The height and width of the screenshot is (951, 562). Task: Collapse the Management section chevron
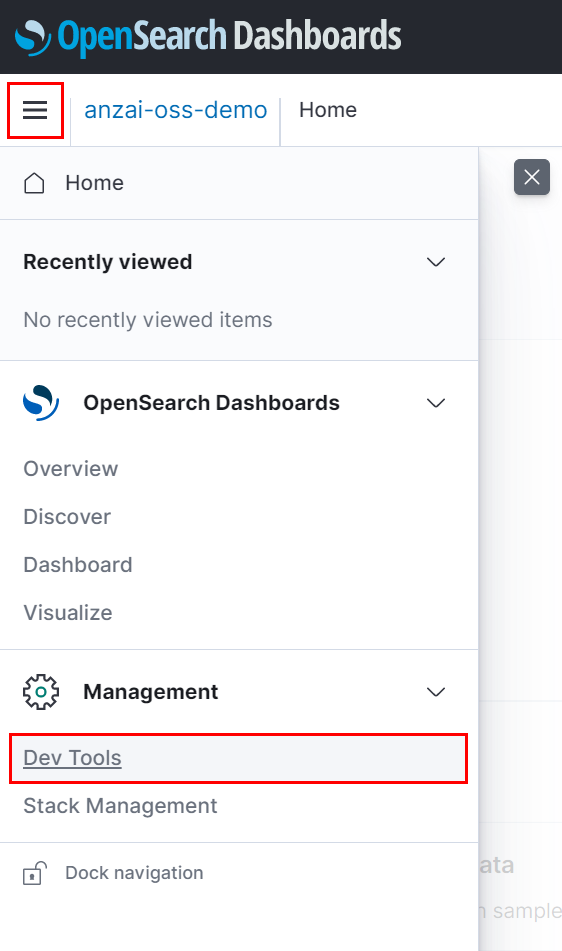coord(436,691)
